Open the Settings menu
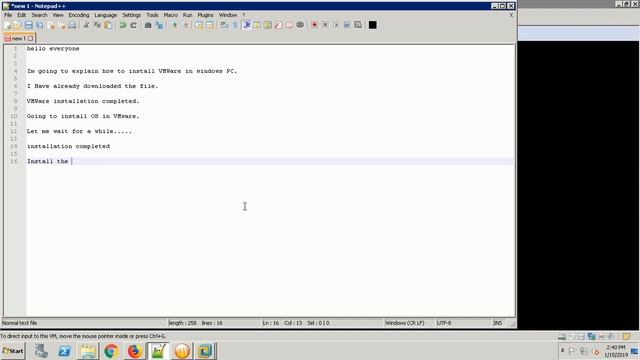The height and width of the screenshot is (360, 640). (x=131, y=15)
